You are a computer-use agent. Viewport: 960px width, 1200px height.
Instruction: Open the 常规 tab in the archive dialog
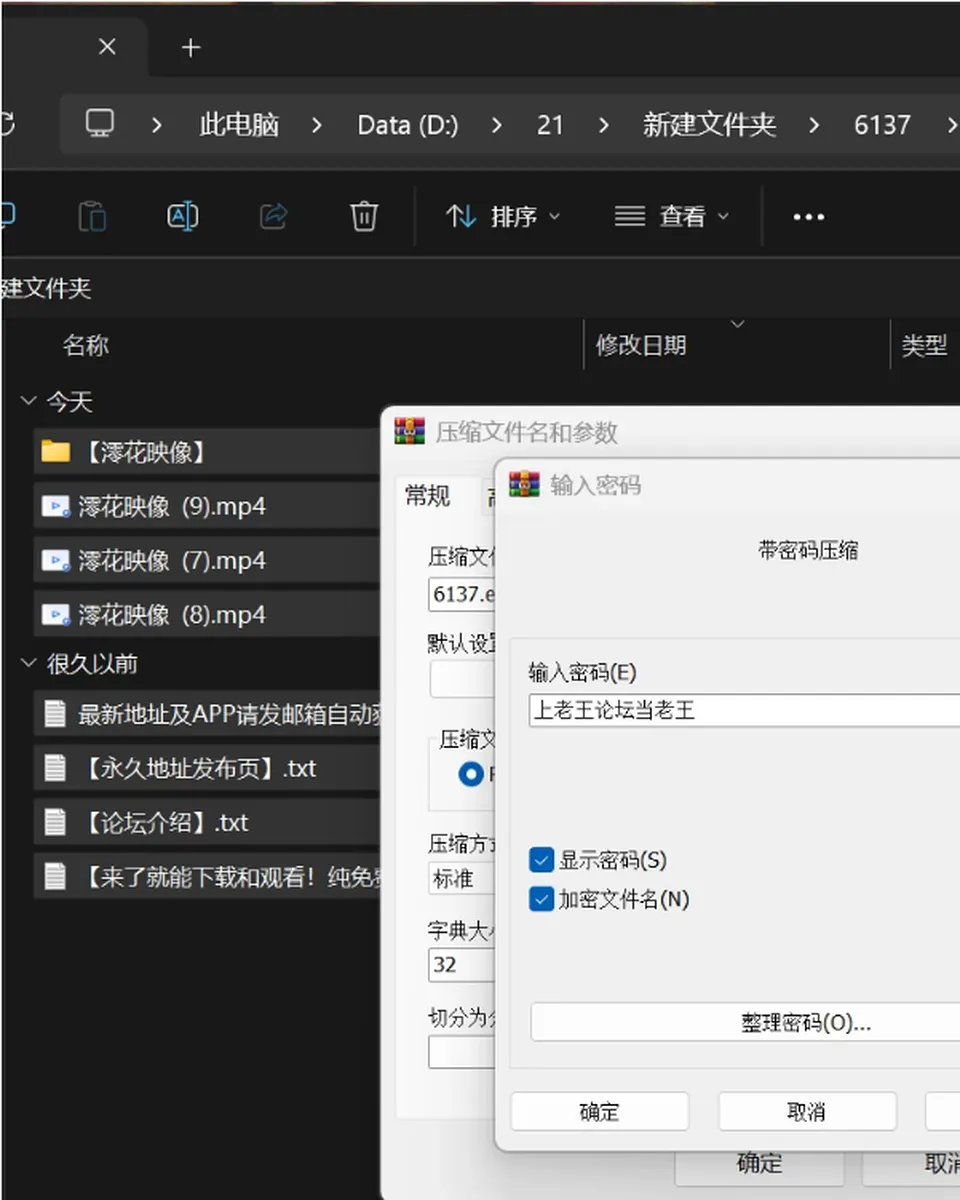pos(428,495)
